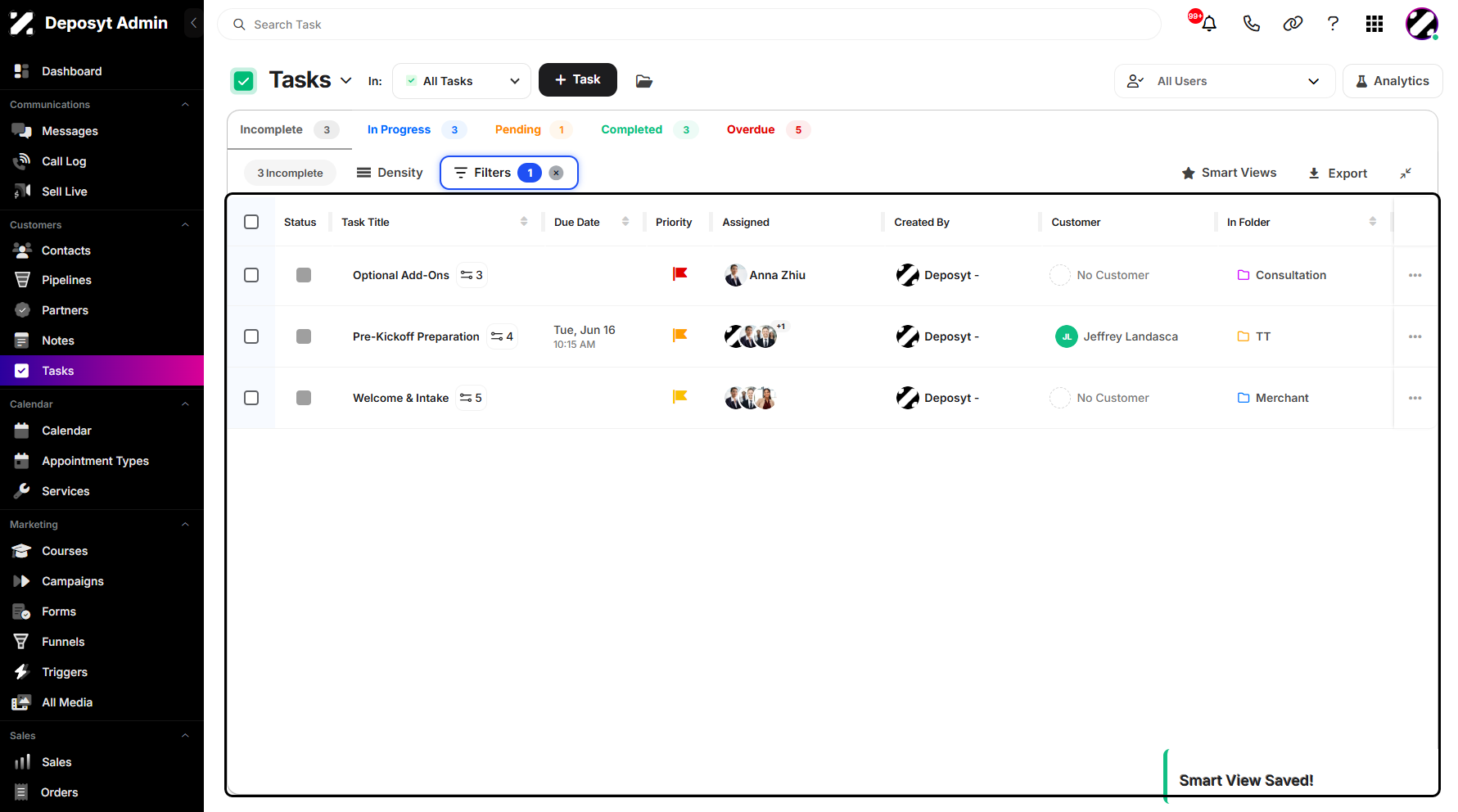
Task: Collapse the Communications sidebar section
Action: [x=185, y=104]
